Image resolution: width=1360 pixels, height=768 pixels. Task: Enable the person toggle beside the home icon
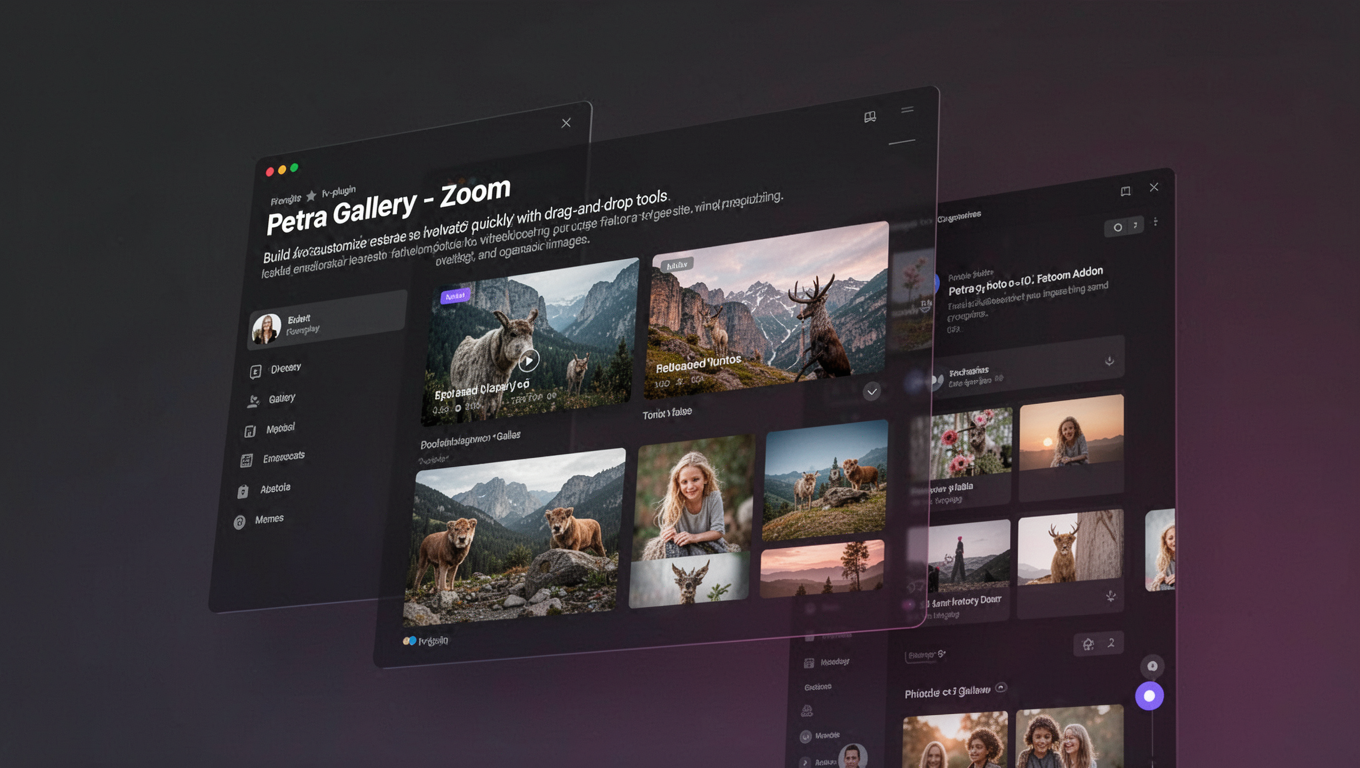(1111, 641)
